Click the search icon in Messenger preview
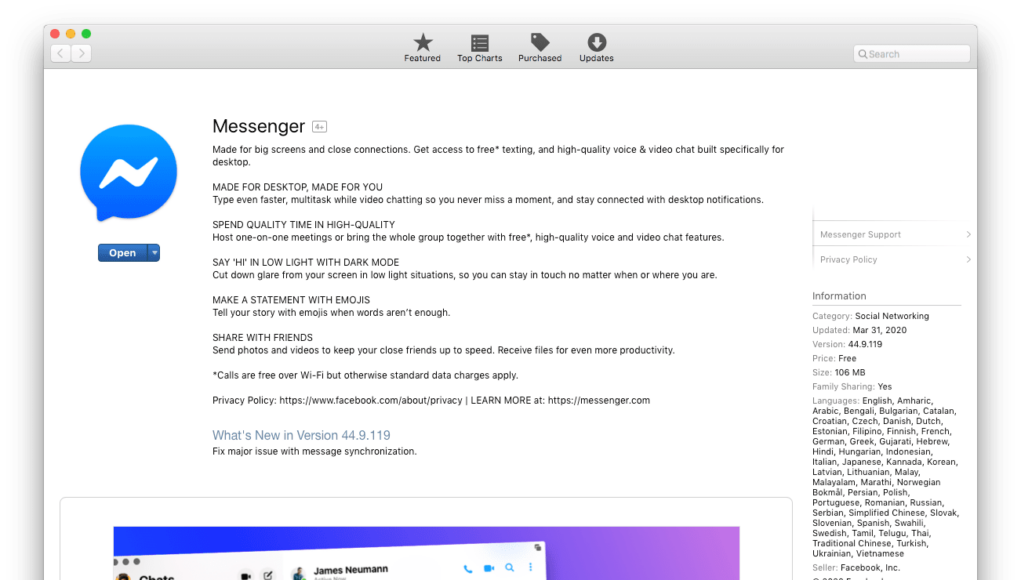Viewport: 1021px width, 580px height. (510, 568)
